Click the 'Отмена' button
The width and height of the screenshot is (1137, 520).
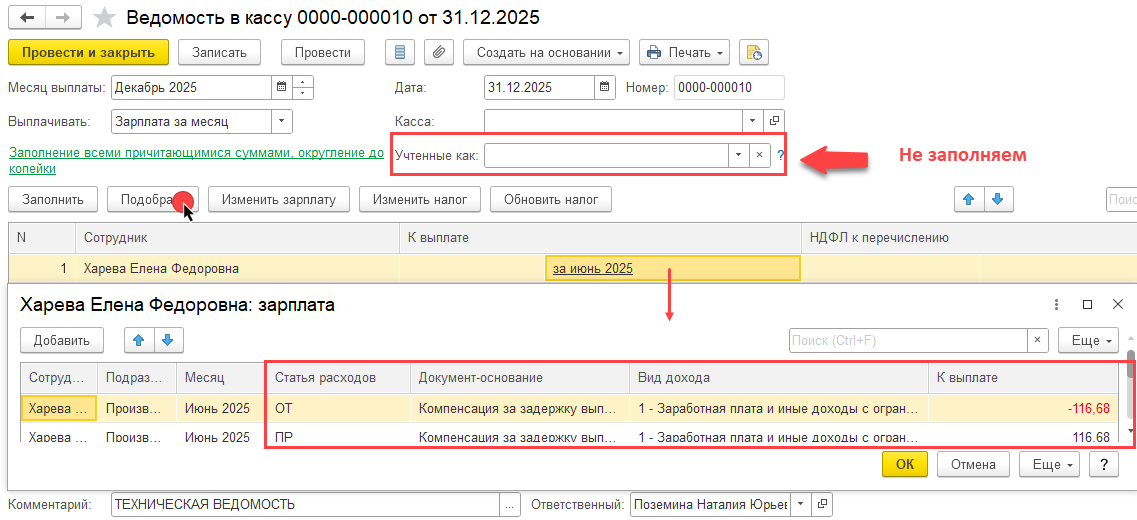[x=973, y=464]
